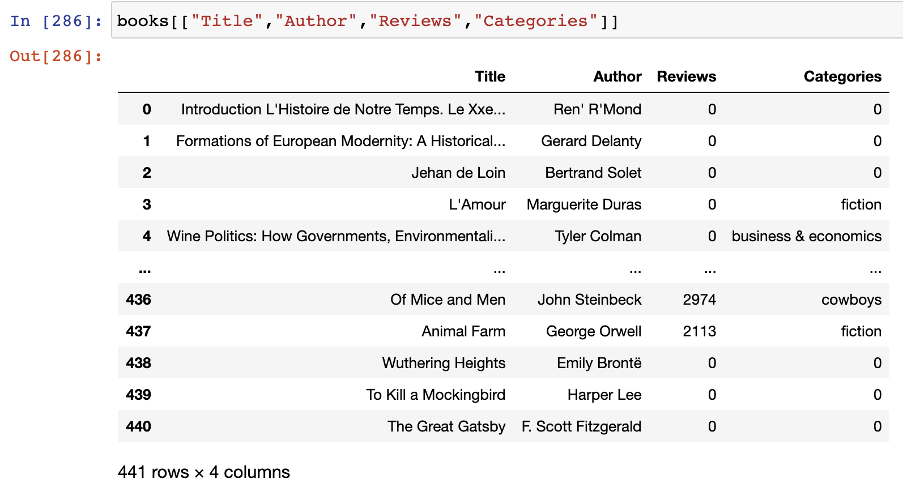Select the row index 0 cell

click(x=147, y=109)
